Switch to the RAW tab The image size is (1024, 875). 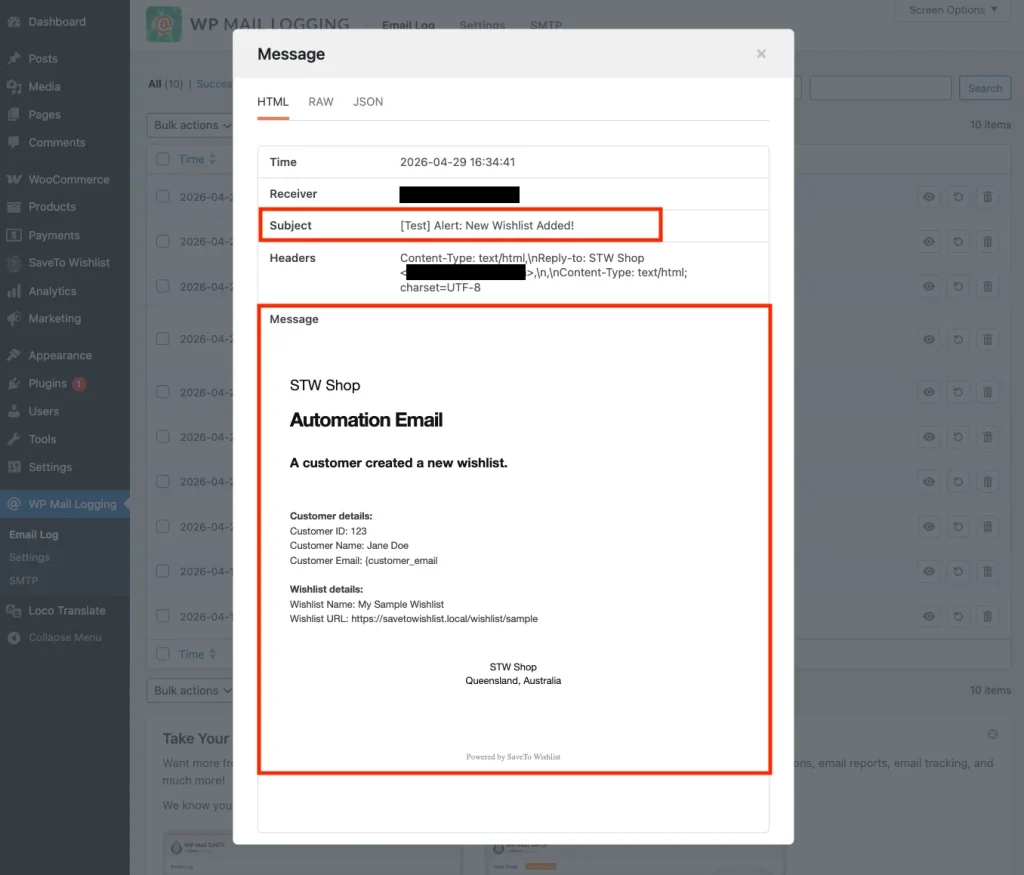[321, 102]
